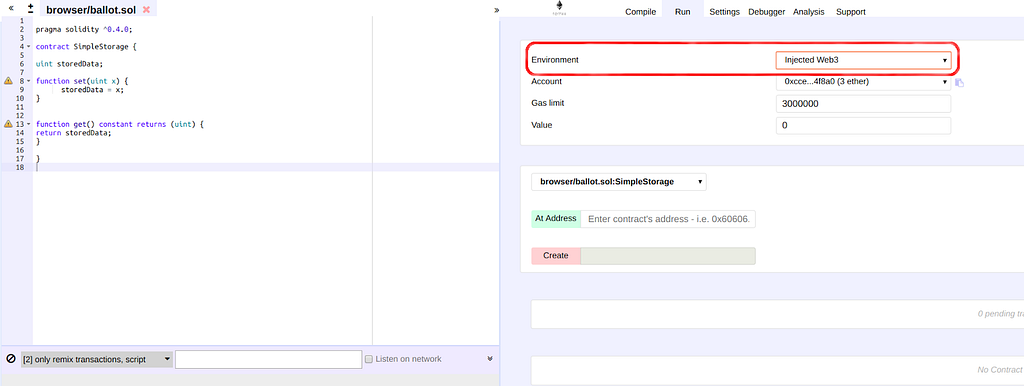Click the 'storedData = x;' code line
This screenshot has width=1024, height=386.
coord(93,89)
